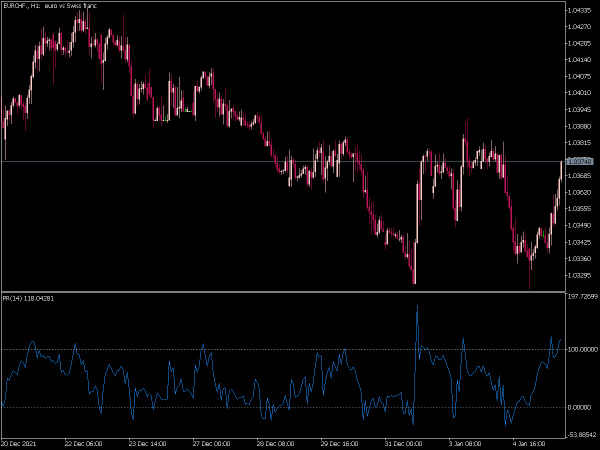The width and height of the screenshot is (600, 450).
Task: Click the 3 Jan 08:00 time label
Action: 465,444
